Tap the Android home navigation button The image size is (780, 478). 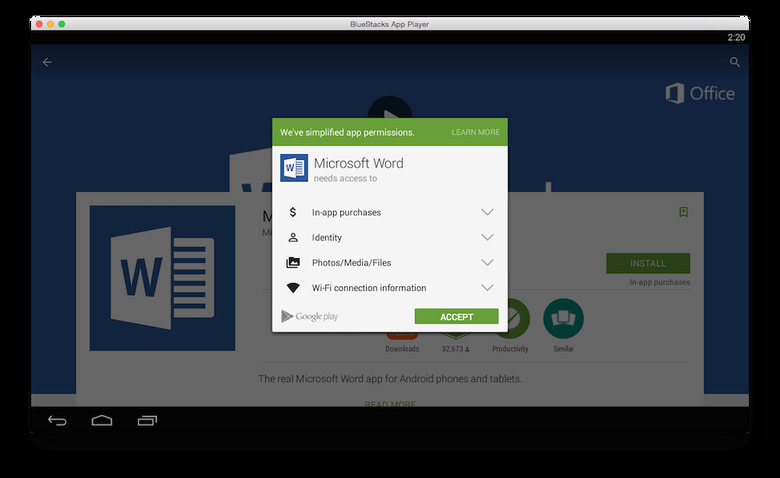click(x=102, y=420)
